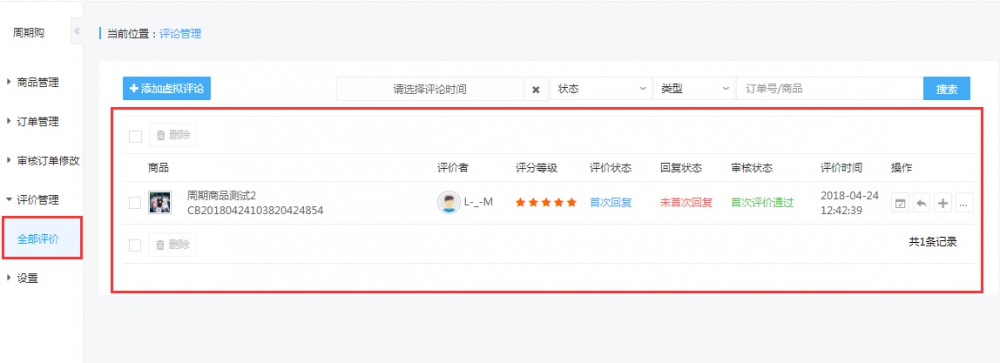Tick the top select-all checkbox

click(x=135, y=136)
